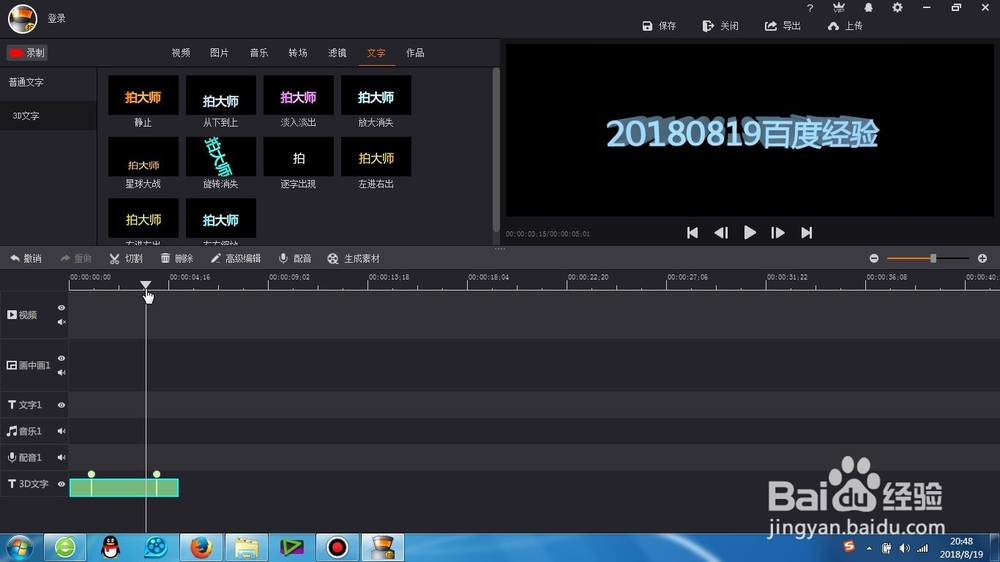The image size is (1000, 562).
Task: Jump to start of preview playback
Action: [693, 233]
